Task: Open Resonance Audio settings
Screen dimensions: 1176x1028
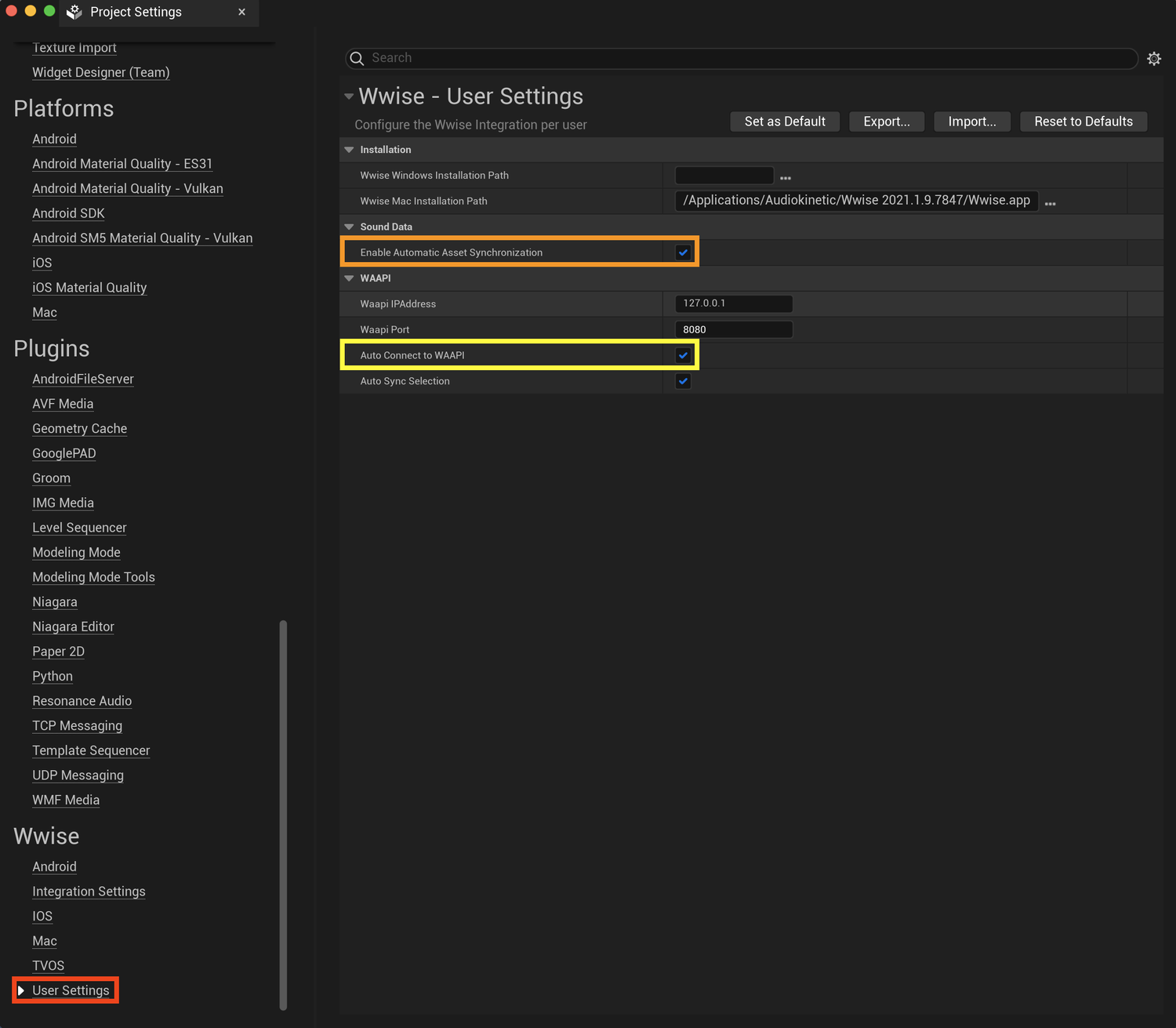Action: tap(82, 701)
